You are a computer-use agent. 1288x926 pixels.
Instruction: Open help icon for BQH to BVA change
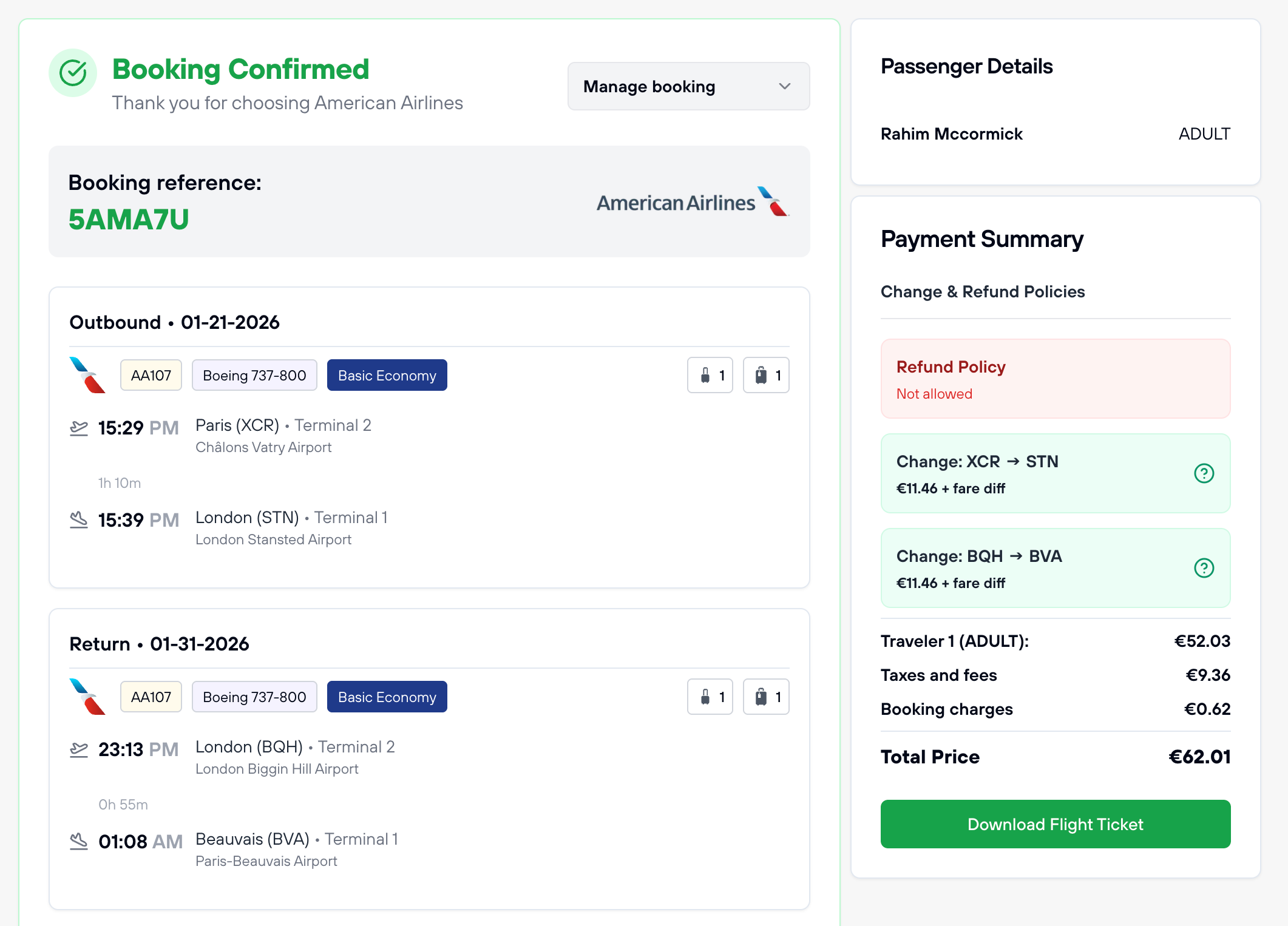pos(1204,568)
